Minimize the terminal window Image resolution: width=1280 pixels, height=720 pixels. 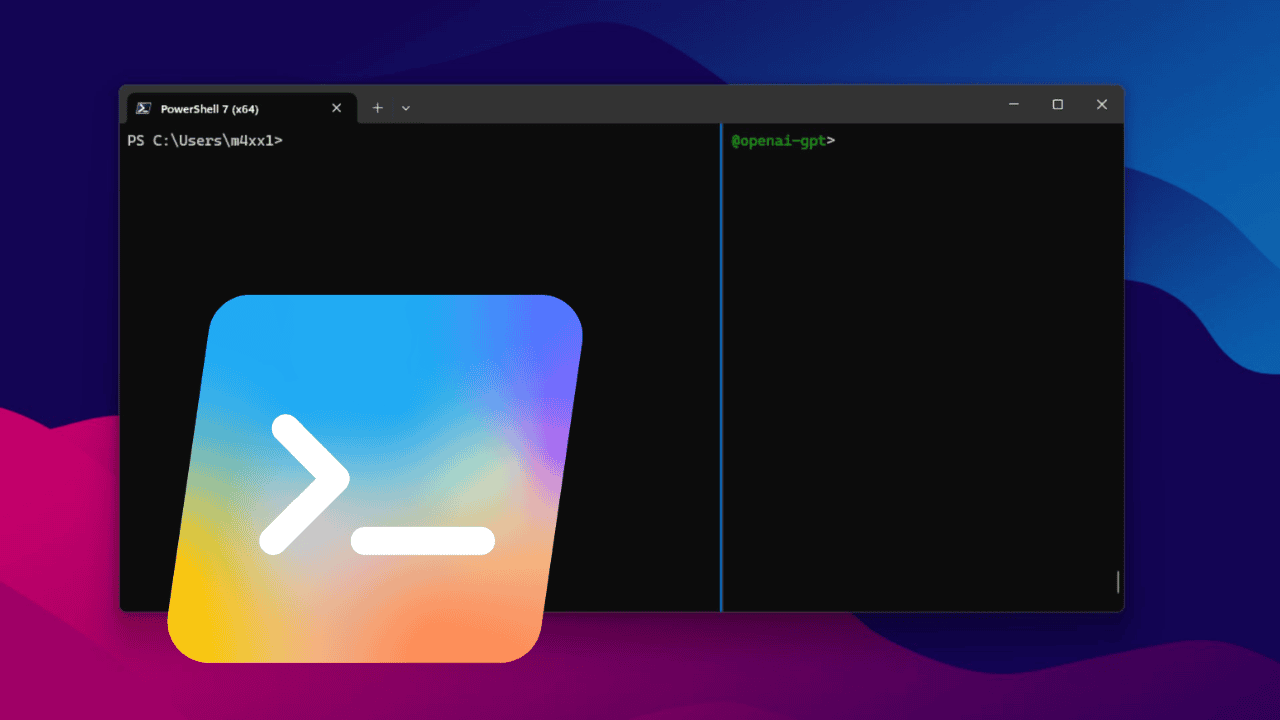1013,105
